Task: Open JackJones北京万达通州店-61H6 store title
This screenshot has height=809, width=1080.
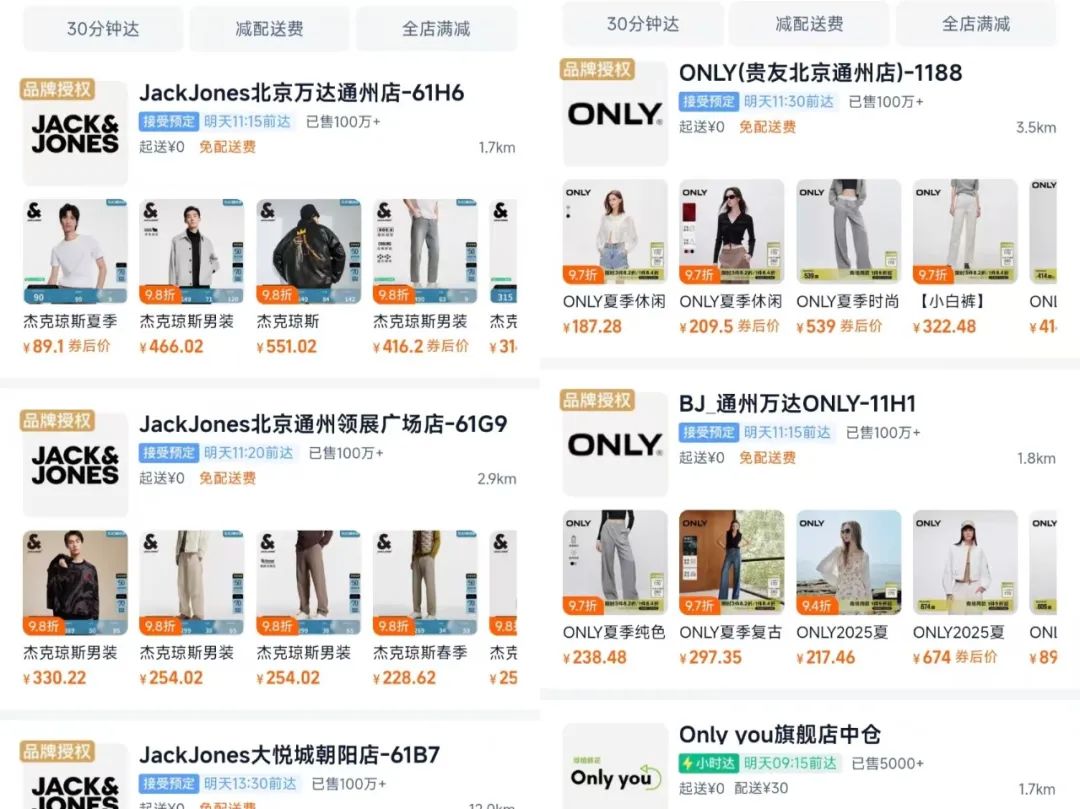Action: click(x=302, y=93)
